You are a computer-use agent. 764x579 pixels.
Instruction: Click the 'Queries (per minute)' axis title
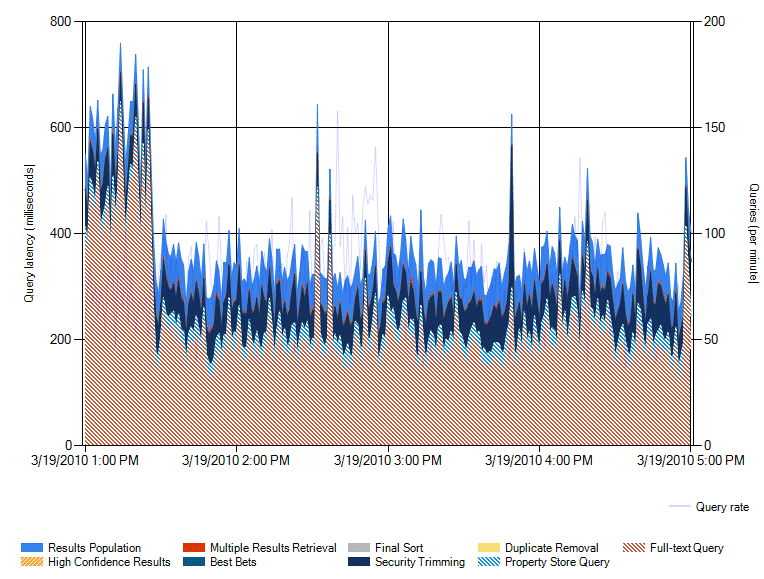(x=753, y=233)
